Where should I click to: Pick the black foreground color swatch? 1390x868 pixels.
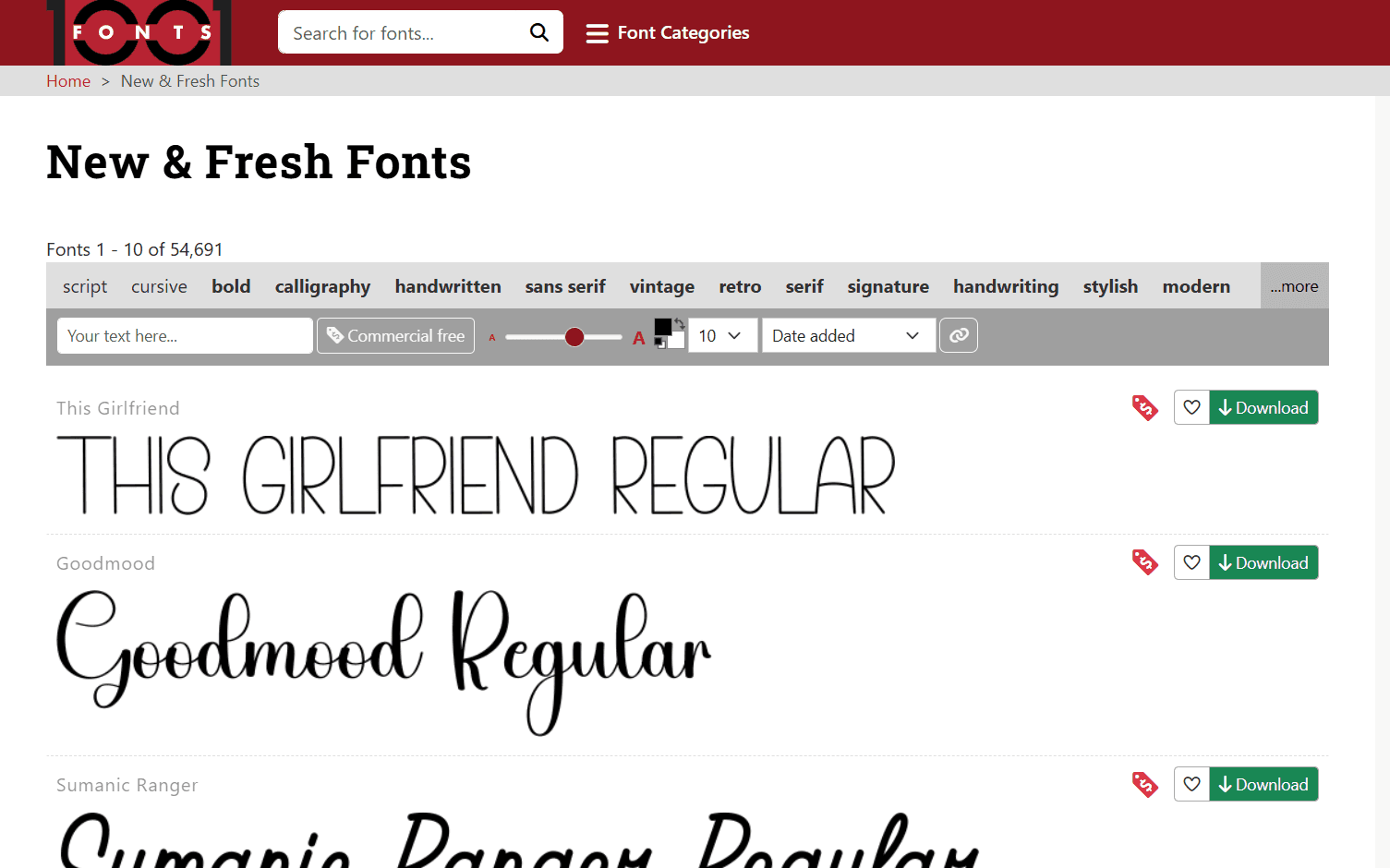pos(663,327)
